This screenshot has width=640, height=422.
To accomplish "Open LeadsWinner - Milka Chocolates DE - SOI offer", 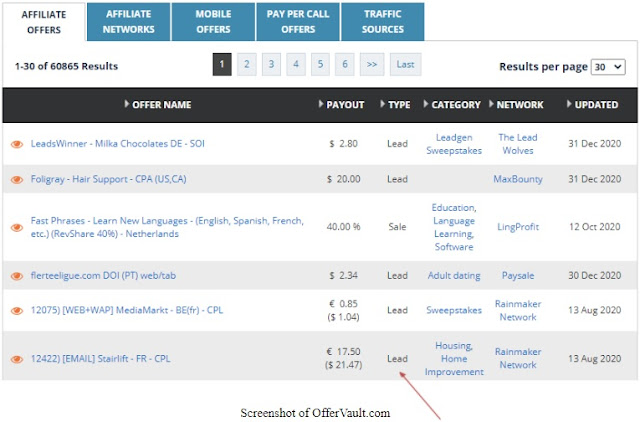I will point(118,144).
